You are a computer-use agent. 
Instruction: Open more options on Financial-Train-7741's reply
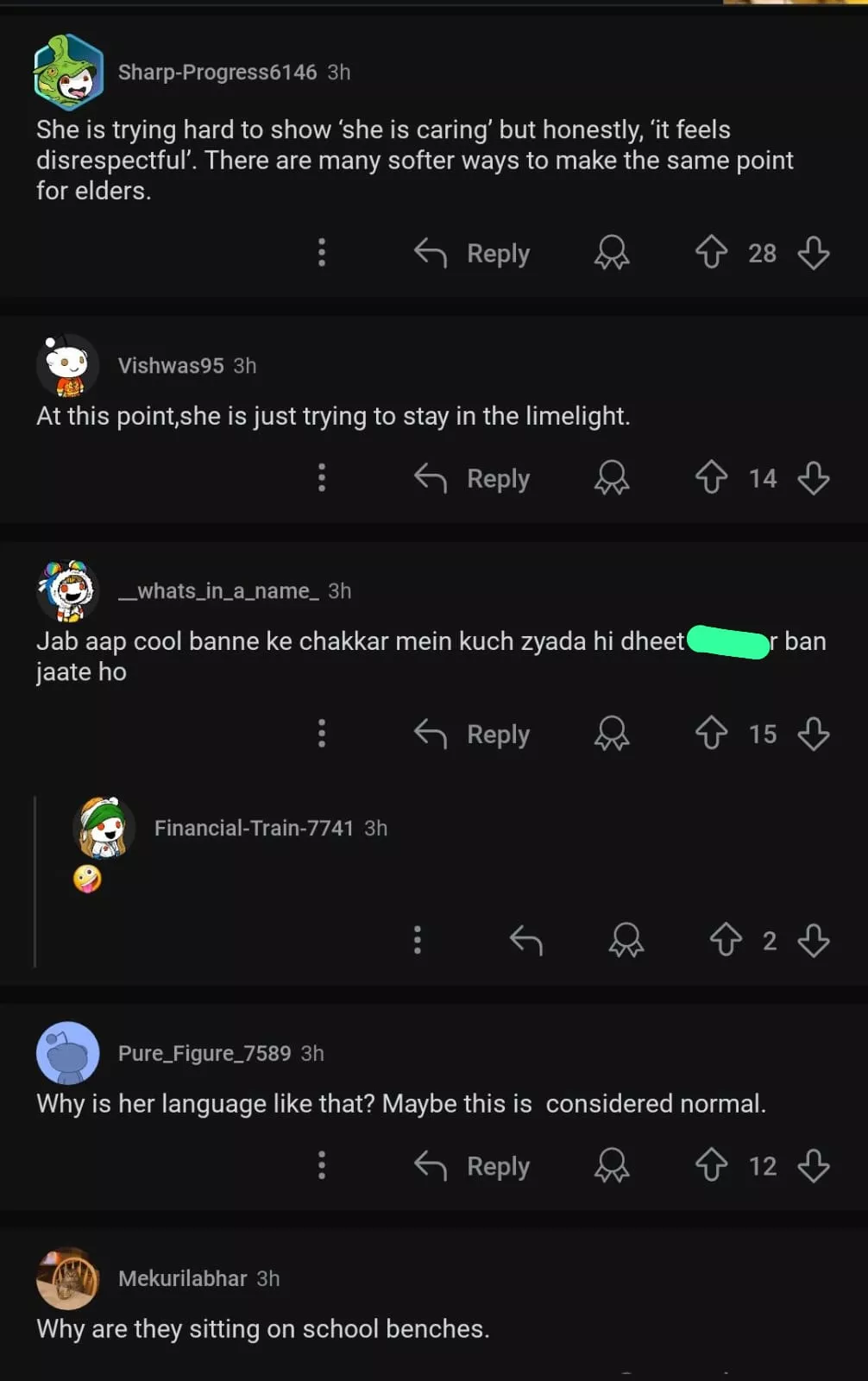tap(418, 940)
